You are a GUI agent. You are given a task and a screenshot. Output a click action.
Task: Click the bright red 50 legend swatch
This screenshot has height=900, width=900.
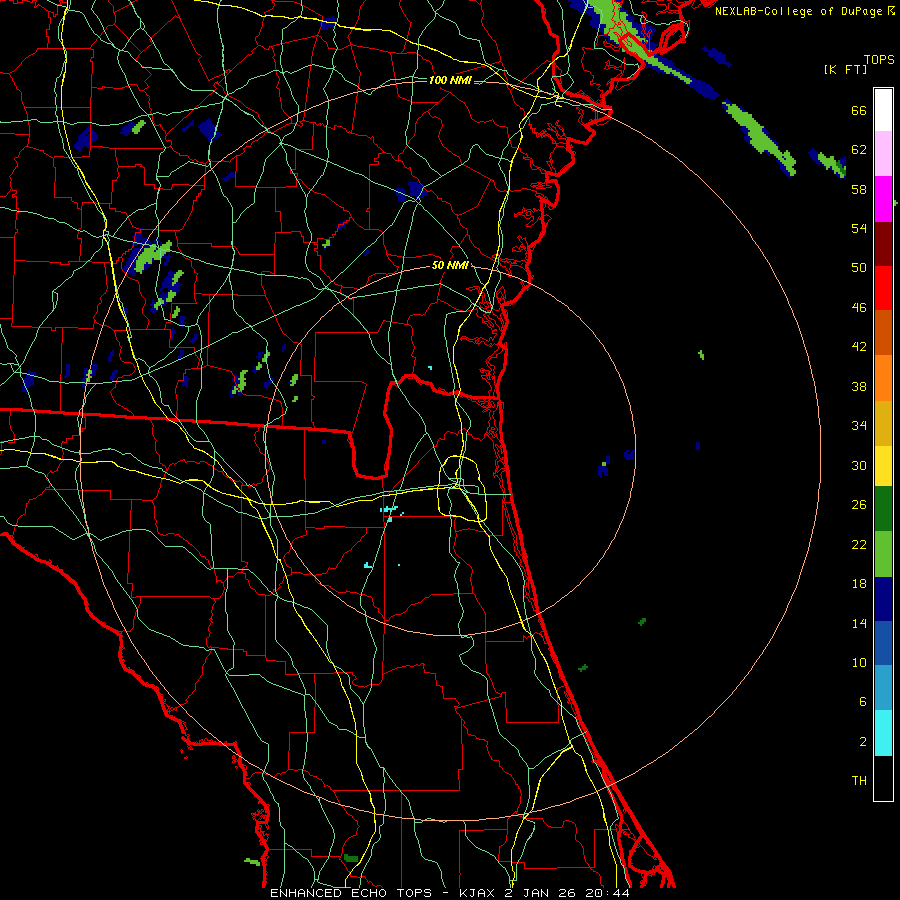point(883,288)
